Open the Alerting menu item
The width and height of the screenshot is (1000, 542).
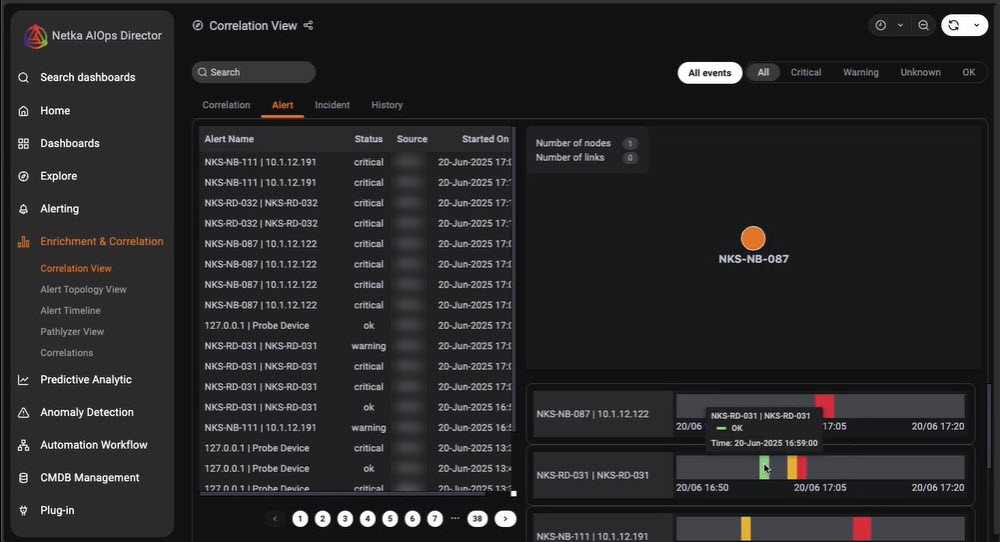59,209
